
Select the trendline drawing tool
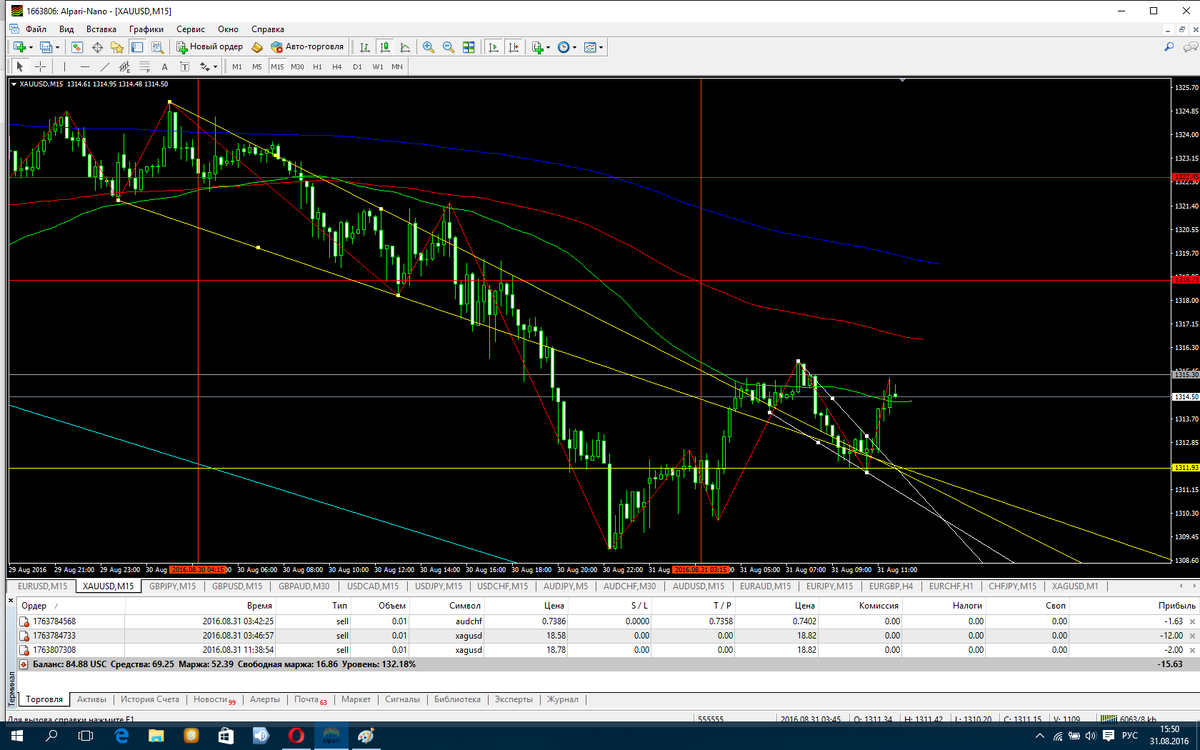tap(104, 66)
